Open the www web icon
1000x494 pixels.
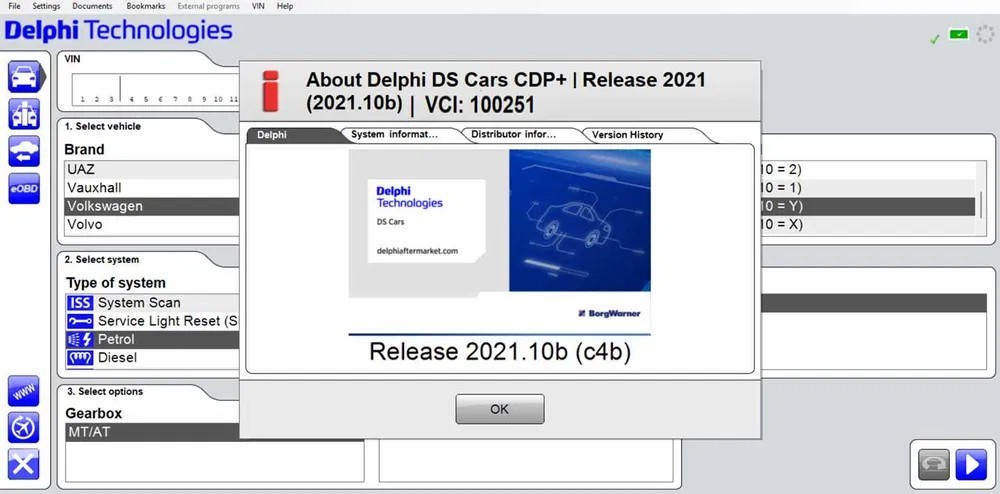point(24,391)
